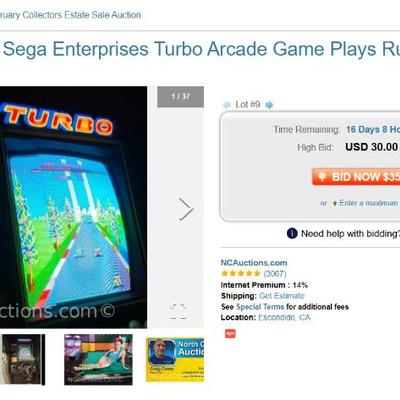This screenshot has width=400, height=400.
Task: Open the NCAuctions.com seller link
Action: [254, 263]
